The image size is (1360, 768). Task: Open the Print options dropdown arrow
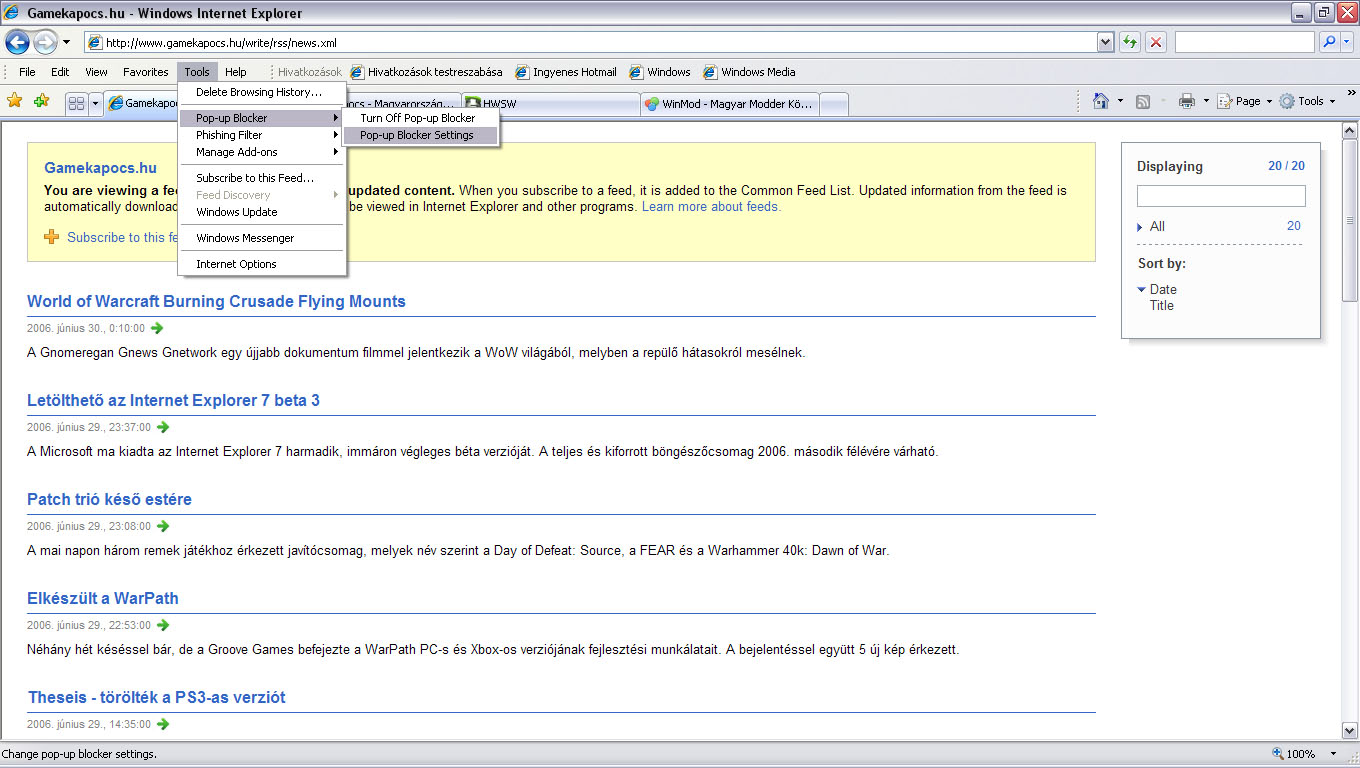(1206, 101)
